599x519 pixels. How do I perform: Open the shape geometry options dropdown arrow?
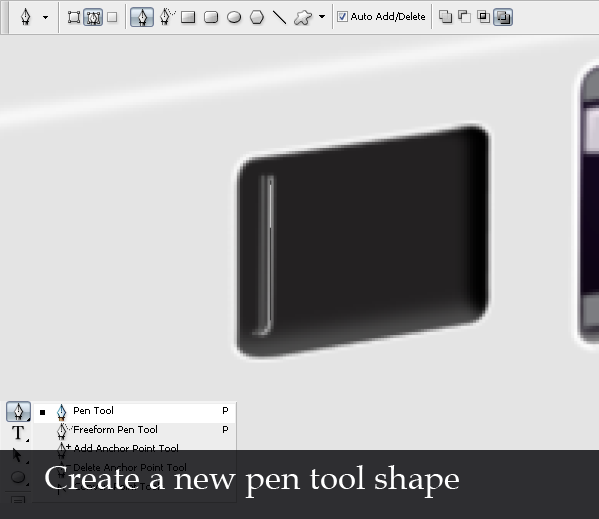[322, 17]
